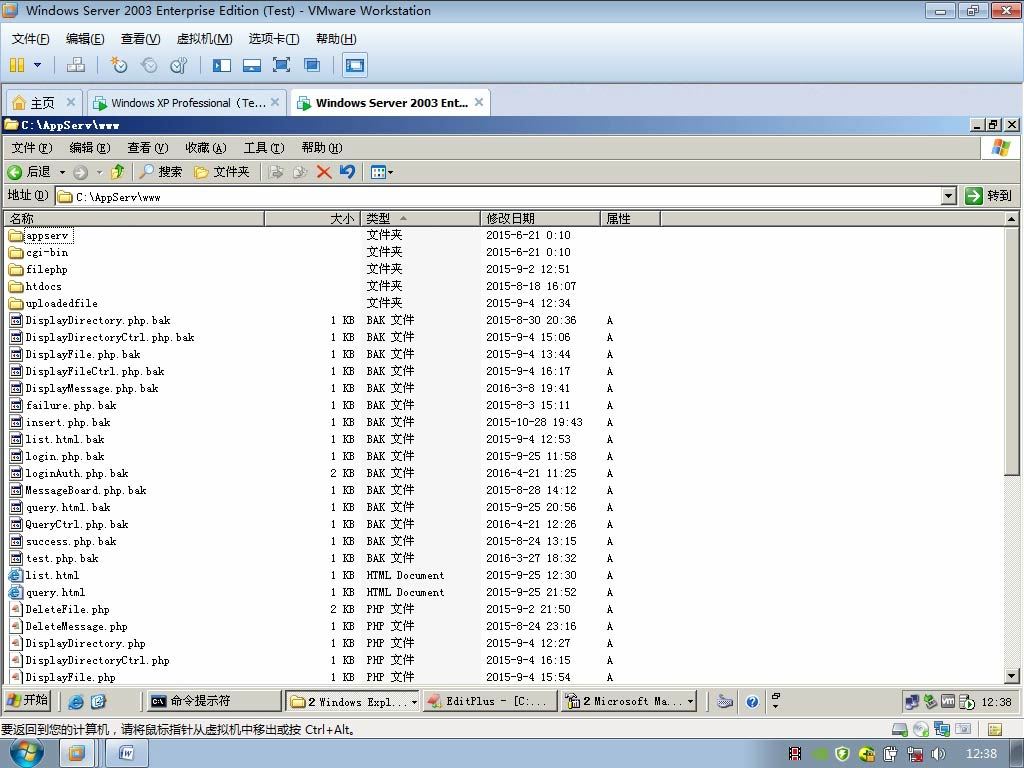Image resolution: width=1024 pixels, height=768 pixels.
Task: Click the host Windows Start orb
Action: [27, 754]
